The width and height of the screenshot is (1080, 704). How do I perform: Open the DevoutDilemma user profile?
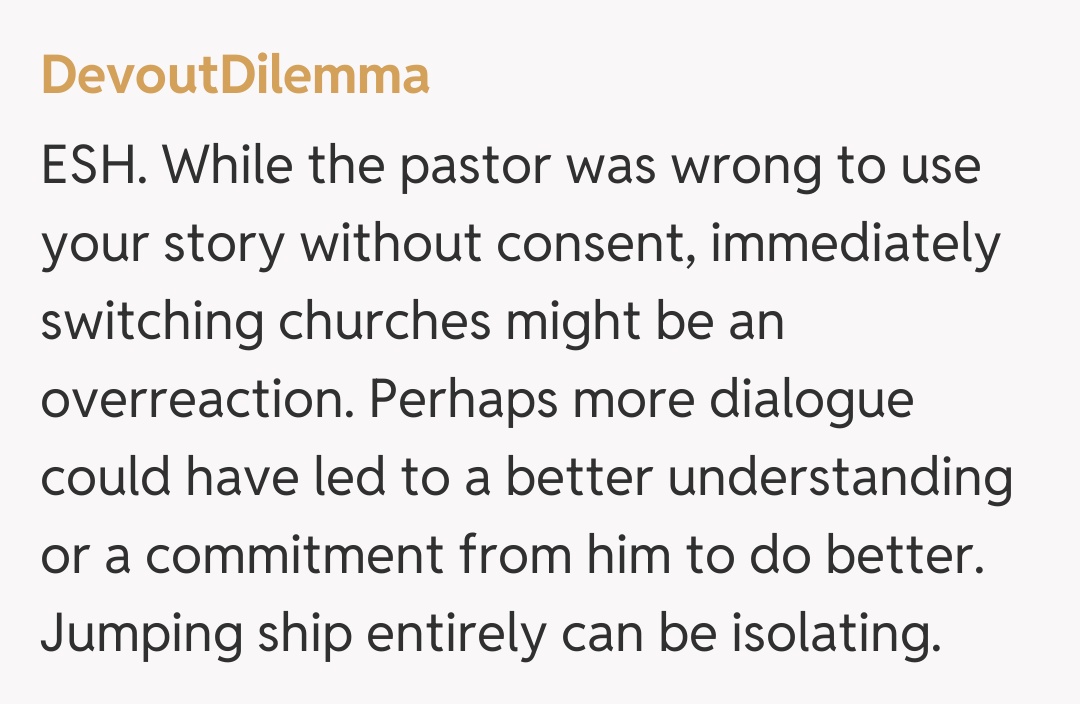(235, 75)
